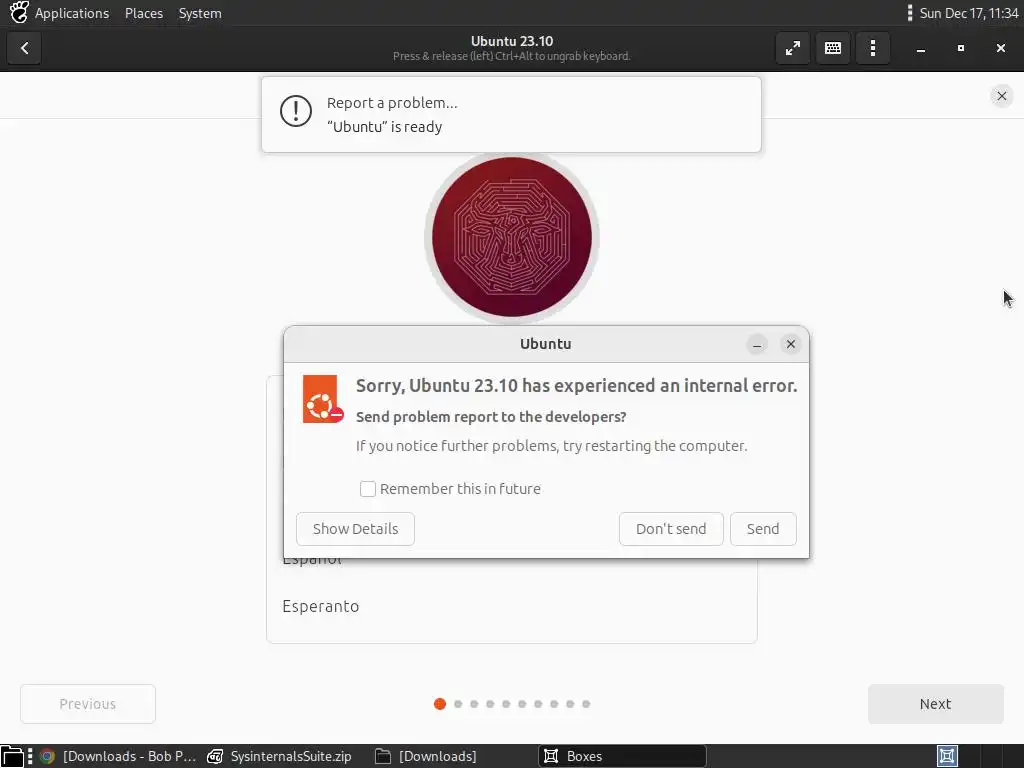Choose Don't send in the error dialog
Viewport: 1024px width, 768px height.
[671, 529]
